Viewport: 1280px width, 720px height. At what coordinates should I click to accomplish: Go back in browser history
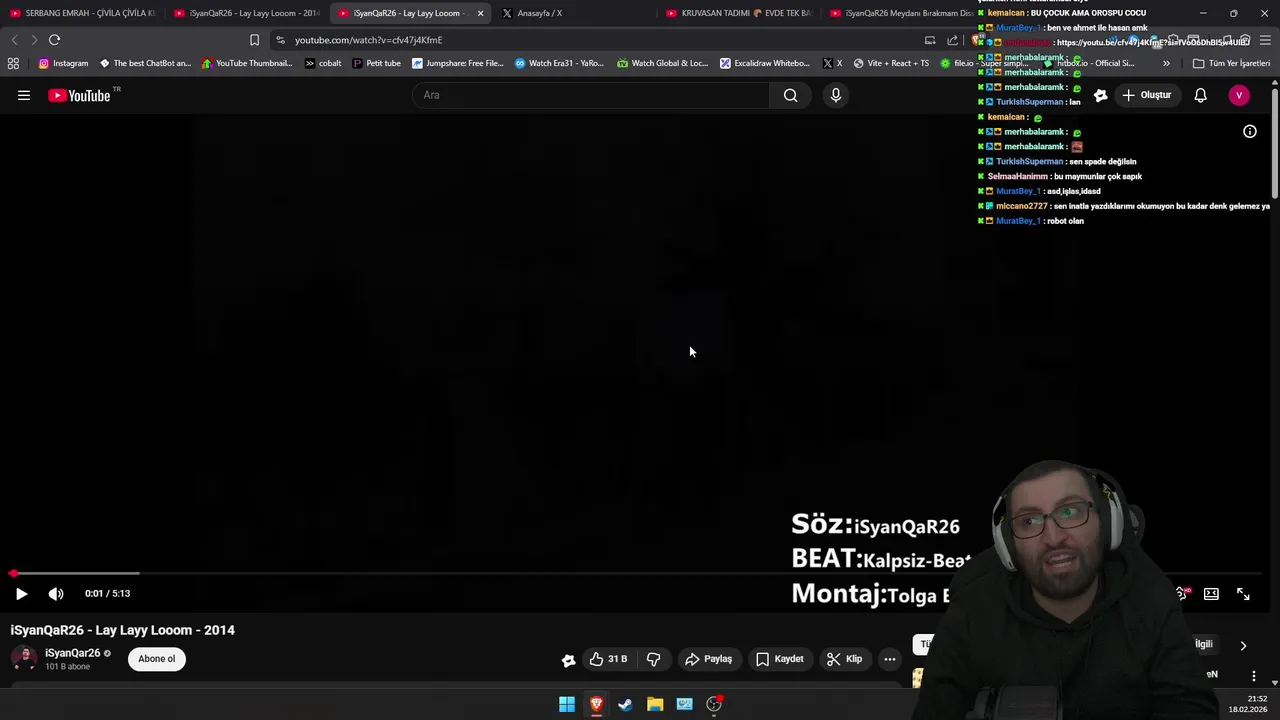click(x=14, y=40)
